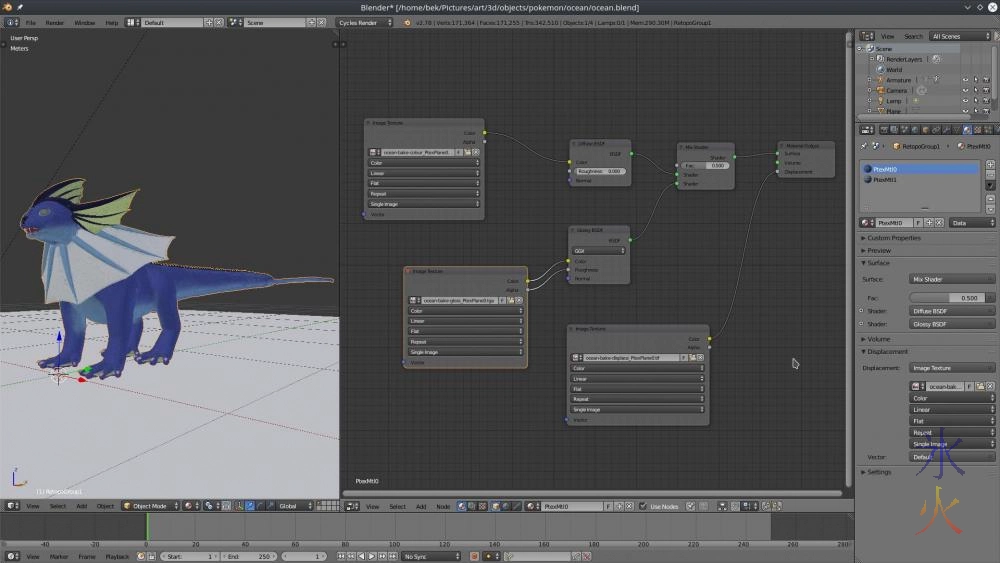Expand the Armature tree item in outliner
1000x563 pixels.
tap(871, 80)
